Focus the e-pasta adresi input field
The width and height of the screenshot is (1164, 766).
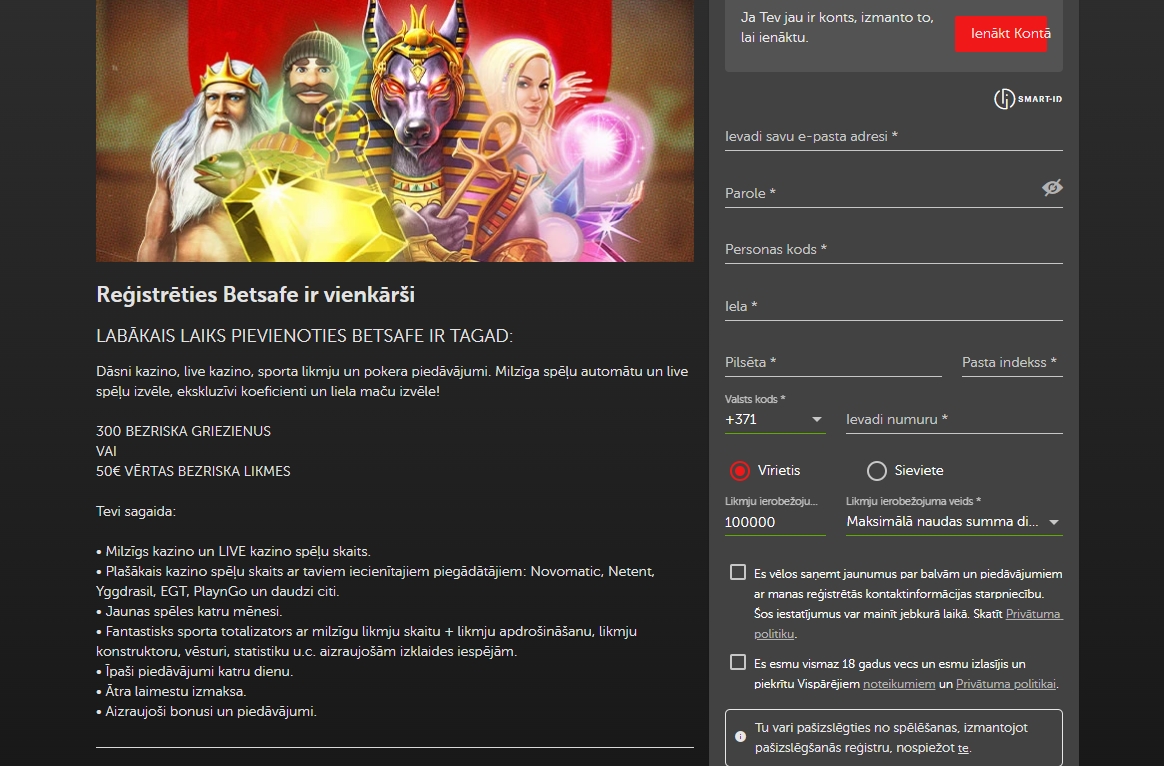(894, 137)
